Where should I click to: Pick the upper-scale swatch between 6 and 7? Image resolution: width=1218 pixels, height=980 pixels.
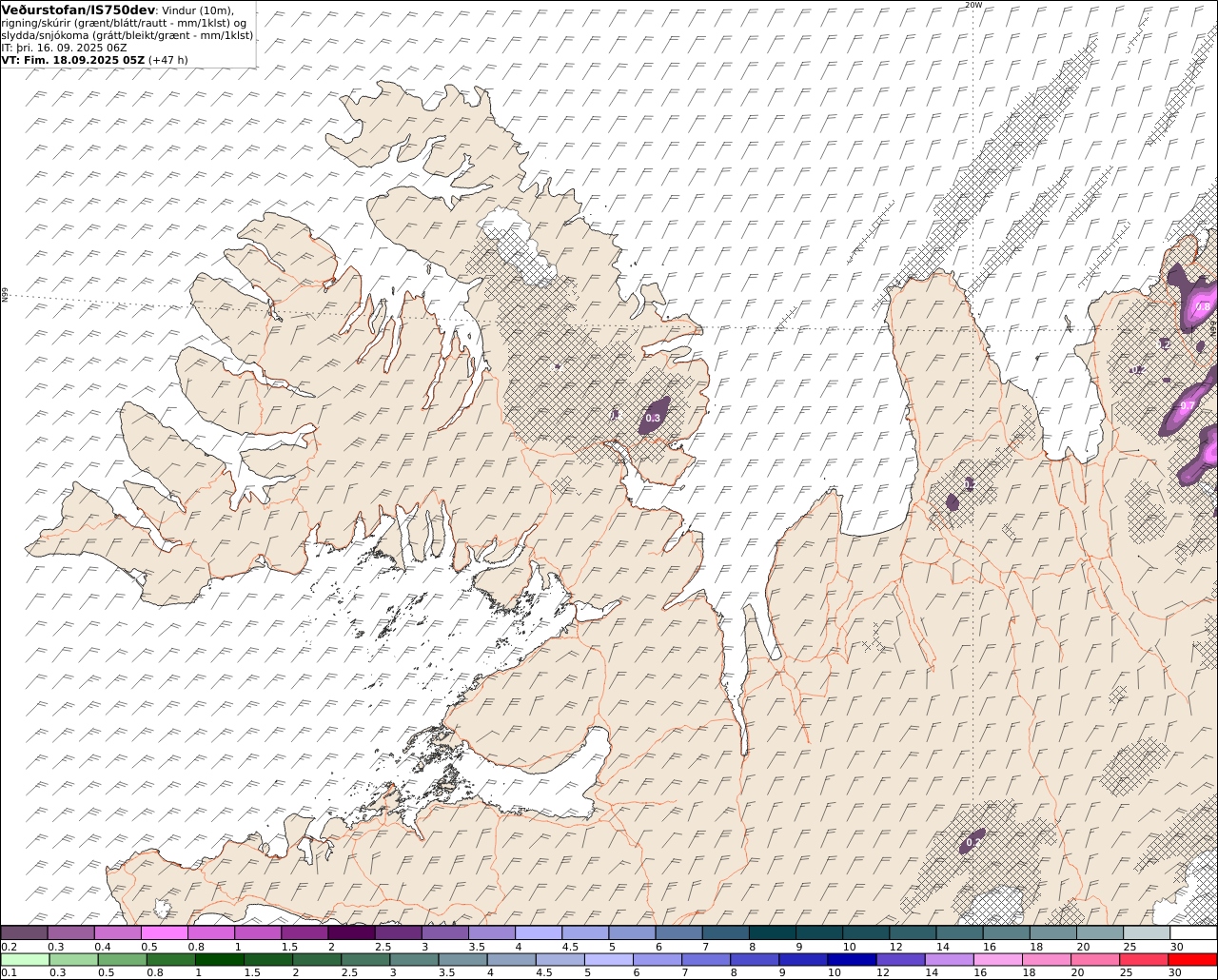(679, 932)
